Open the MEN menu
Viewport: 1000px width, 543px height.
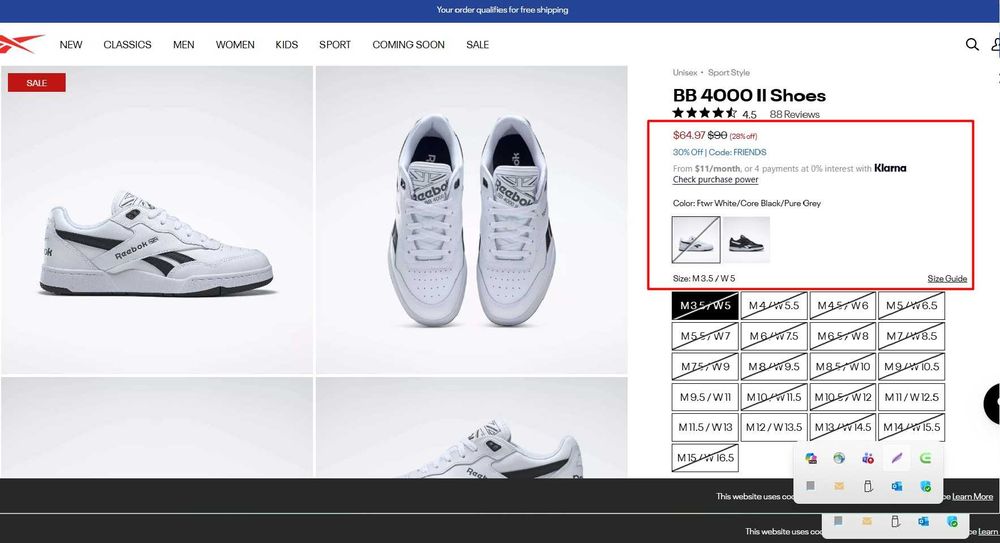tap(184, 45)
